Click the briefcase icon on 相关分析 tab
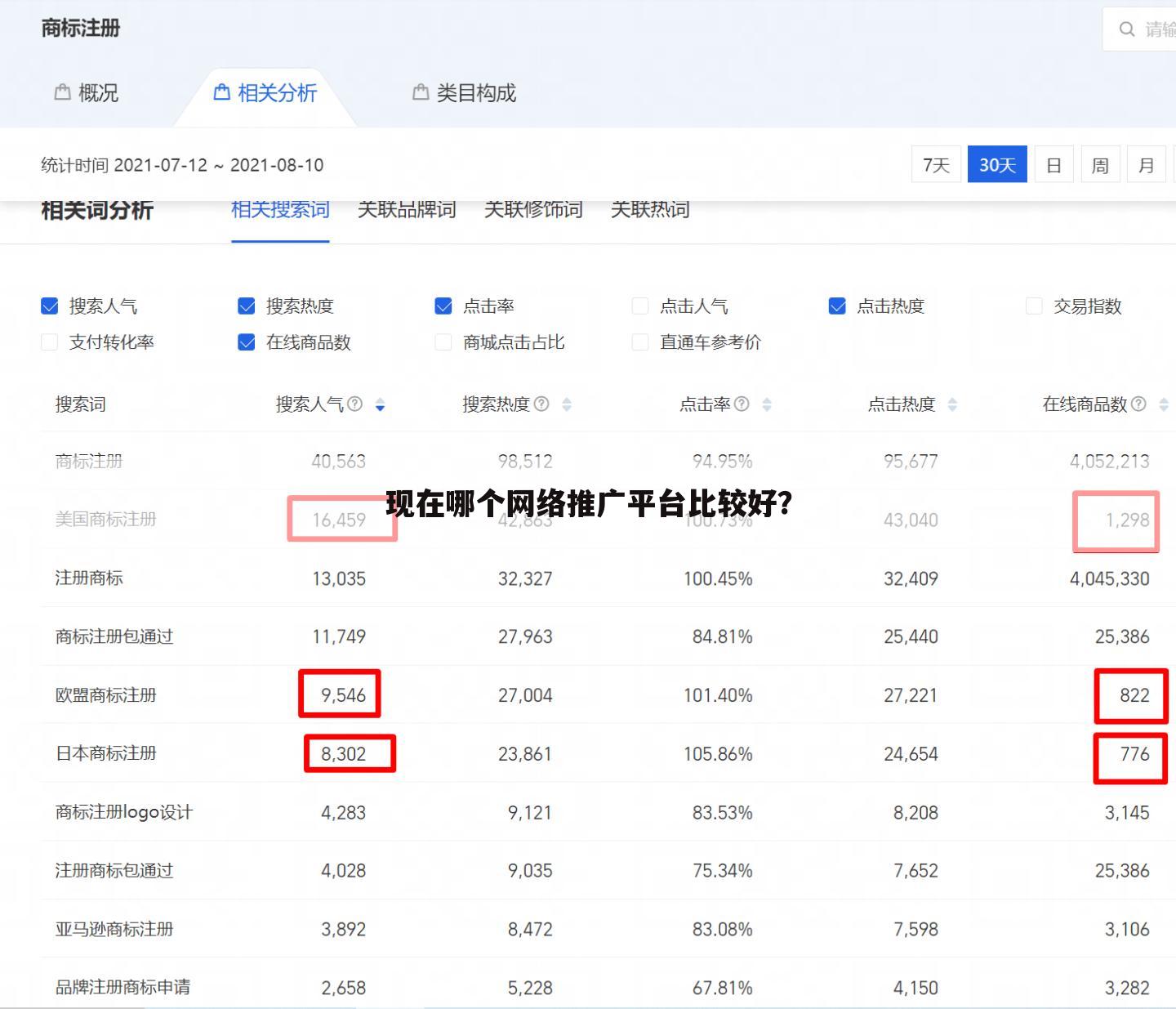 [x=221, y=93]
